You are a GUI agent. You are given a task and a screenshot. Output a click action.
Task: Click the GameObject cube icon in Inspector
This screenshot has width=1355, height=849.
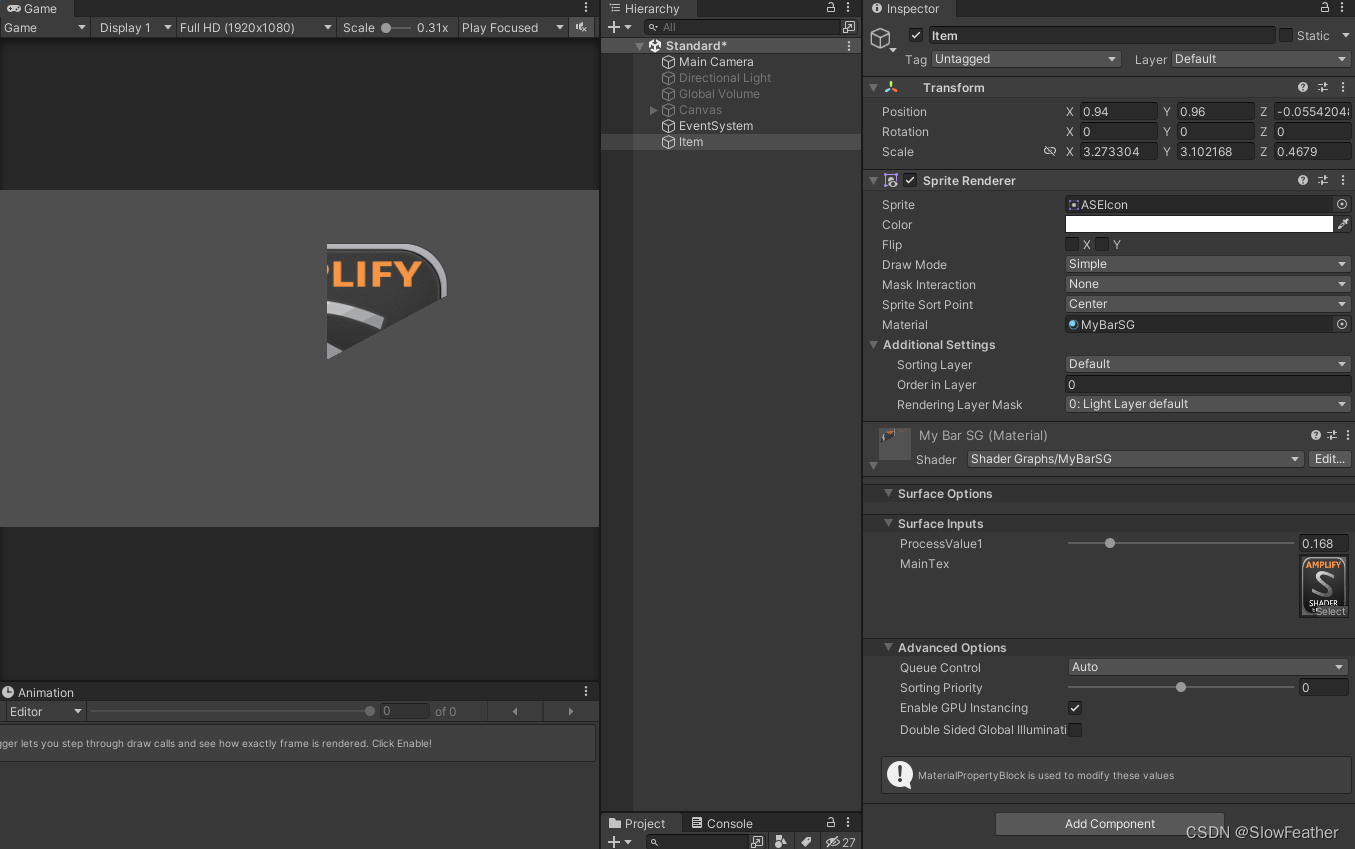880,39
